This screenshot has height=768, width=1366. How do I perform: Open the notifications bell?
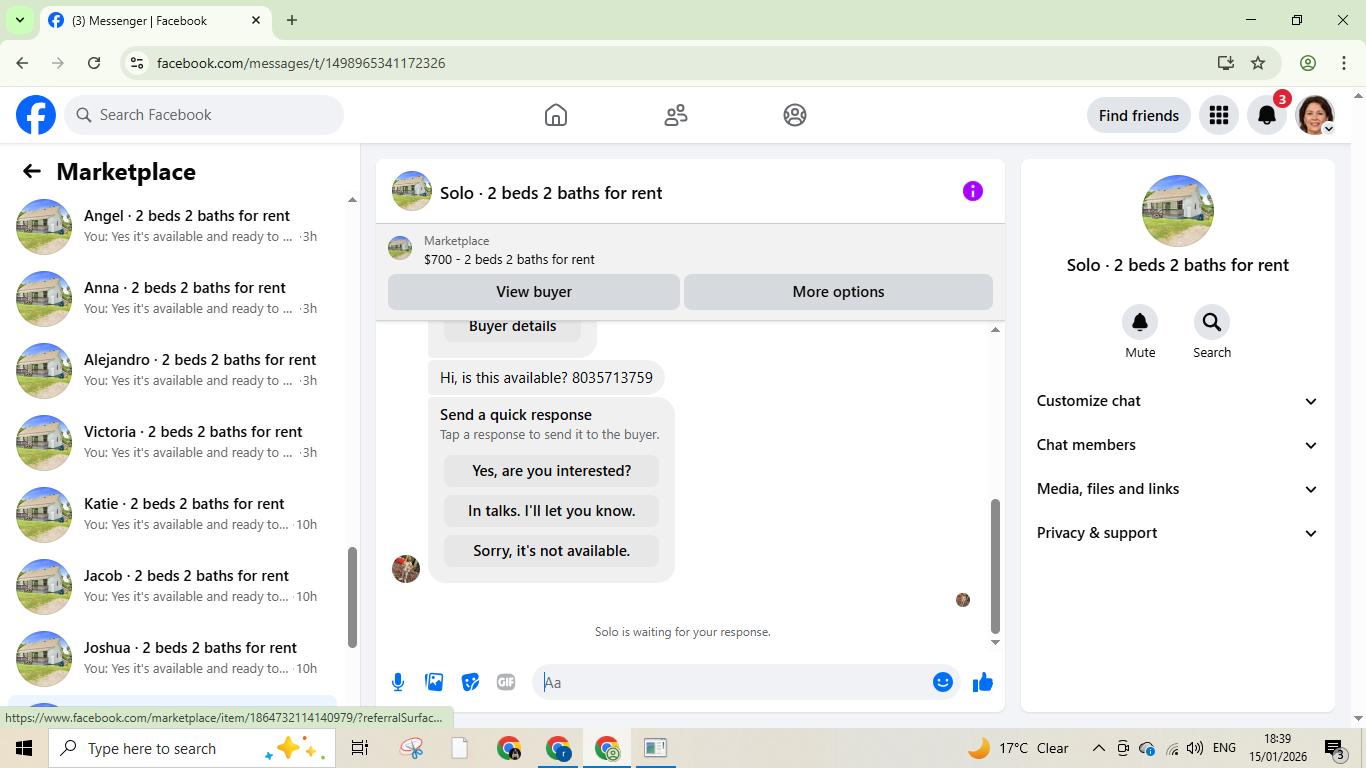(1267, 115)
